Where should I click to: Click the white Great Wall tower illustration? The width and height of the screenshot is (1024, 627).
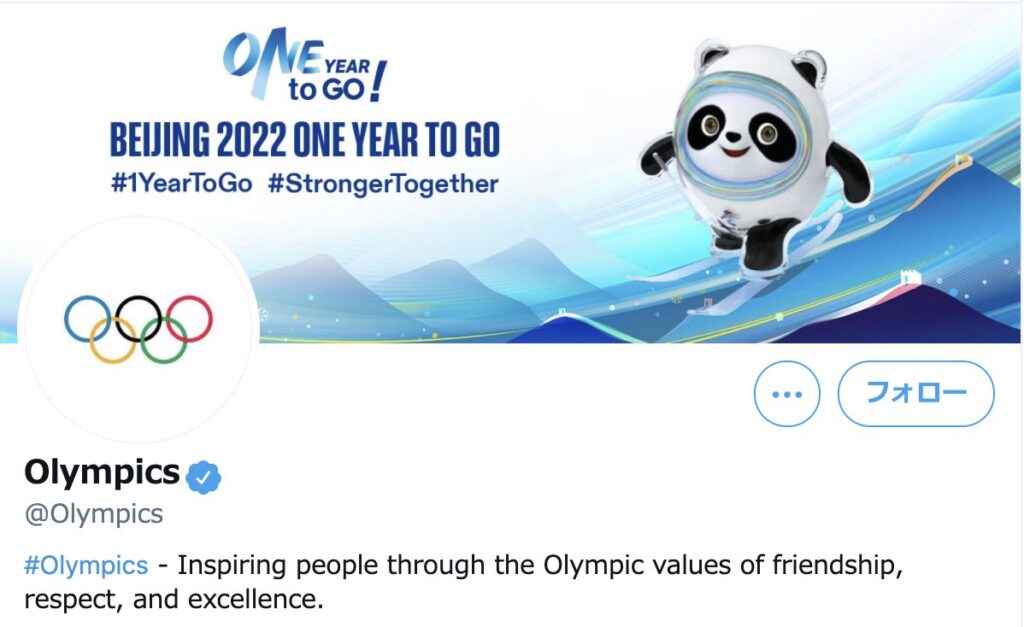point(910,279)
